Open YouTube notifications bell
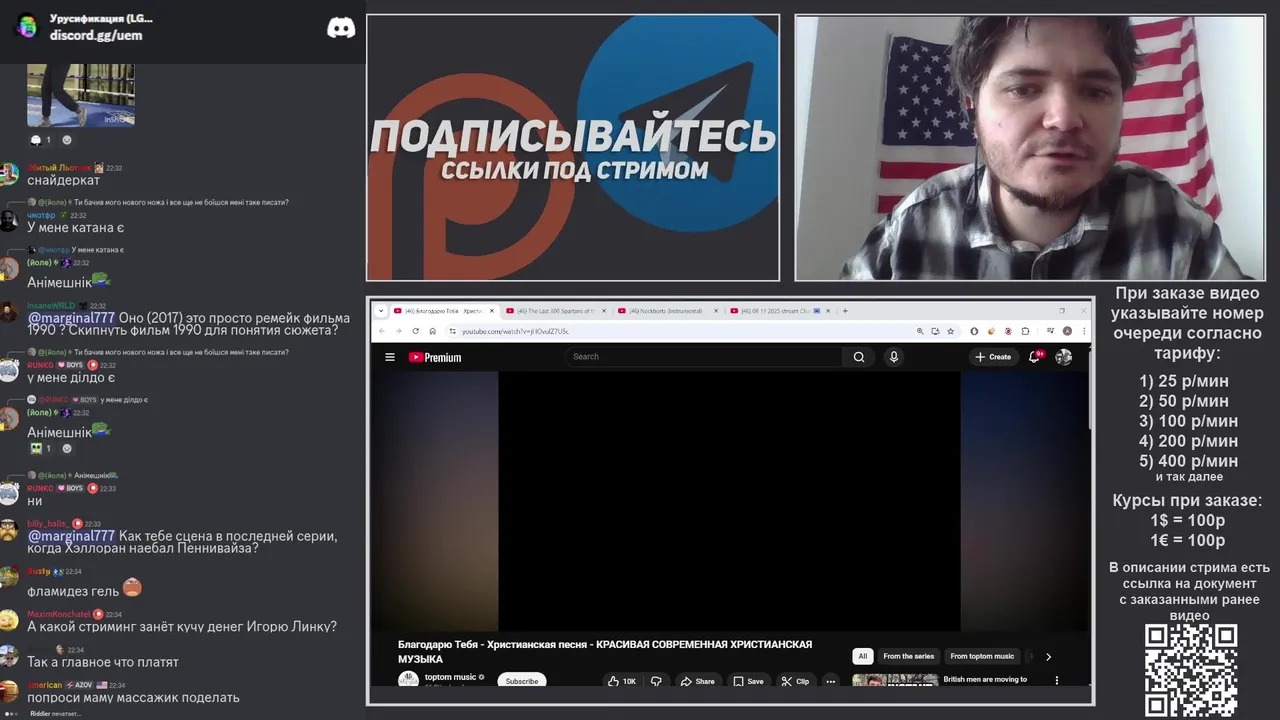This screenshot has height=720, width=1280. 1035,357
